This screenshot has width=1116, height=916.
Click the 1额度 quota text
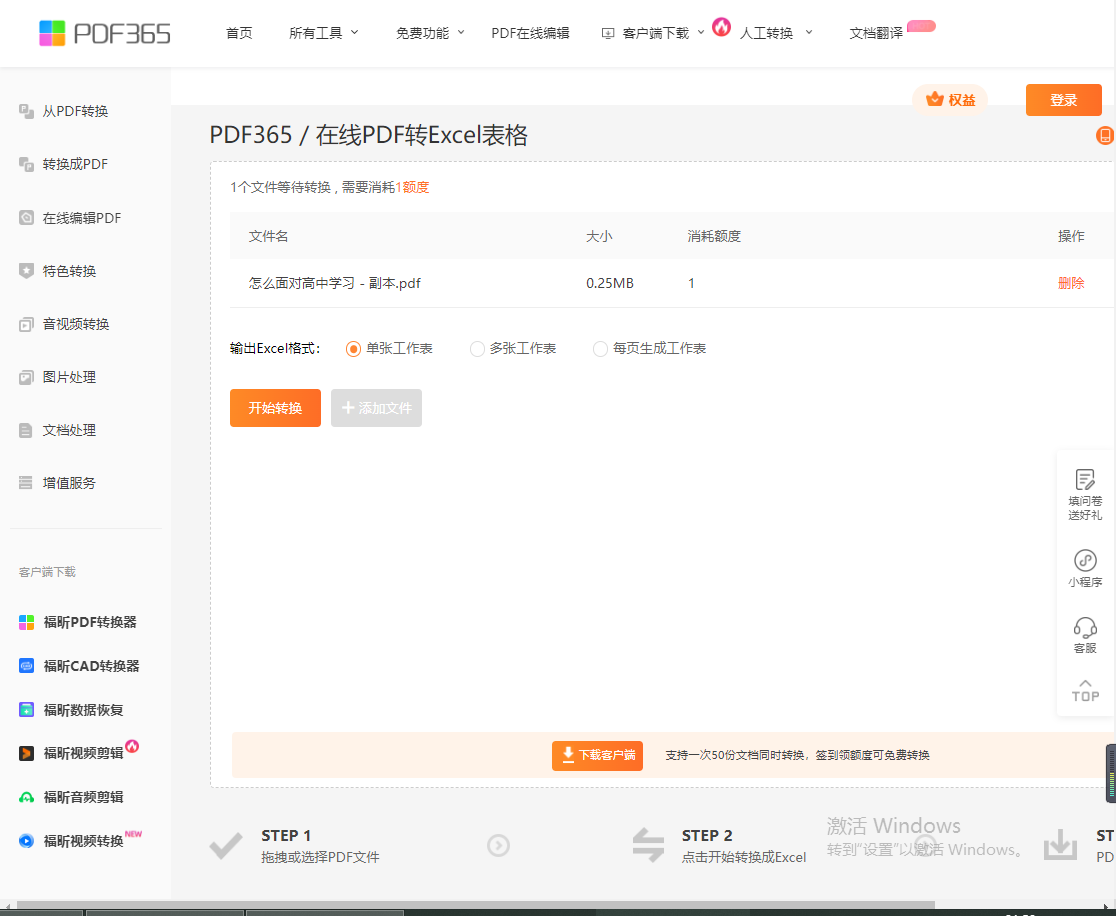[x=412, y=187]
